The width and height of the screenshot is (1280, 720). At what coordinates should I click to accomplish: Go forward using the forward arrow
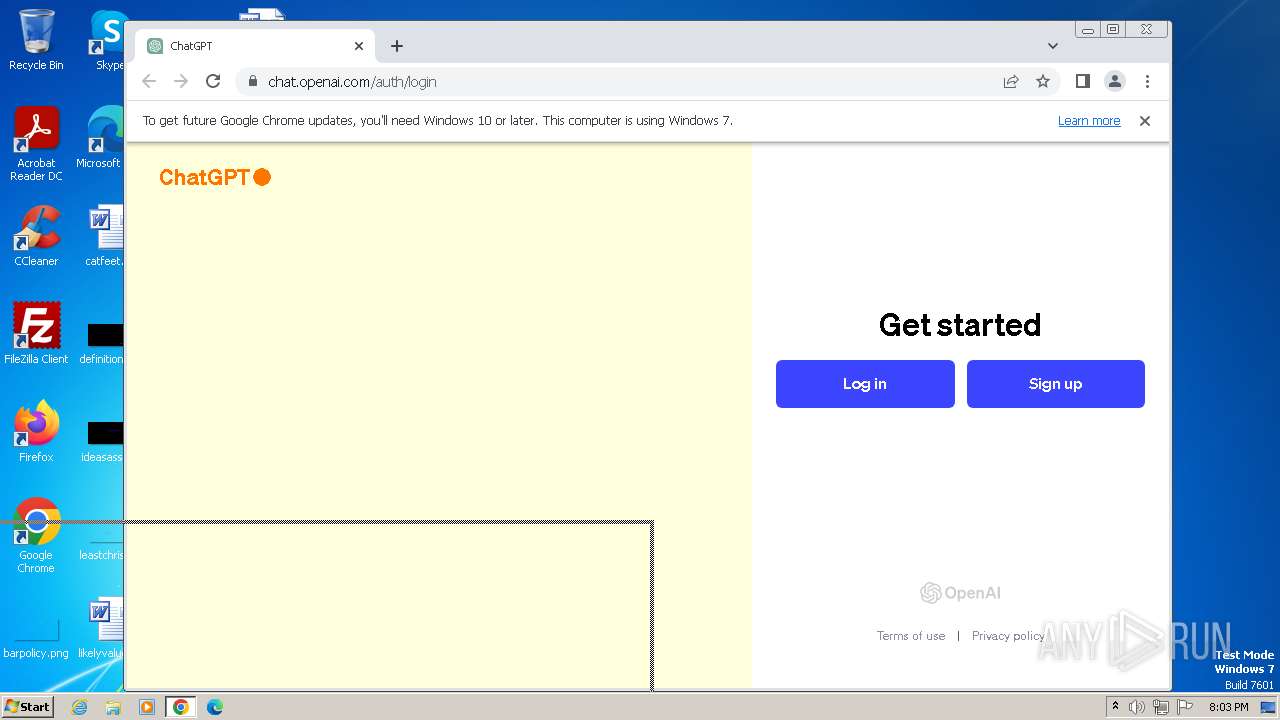[x=181, y=82]
